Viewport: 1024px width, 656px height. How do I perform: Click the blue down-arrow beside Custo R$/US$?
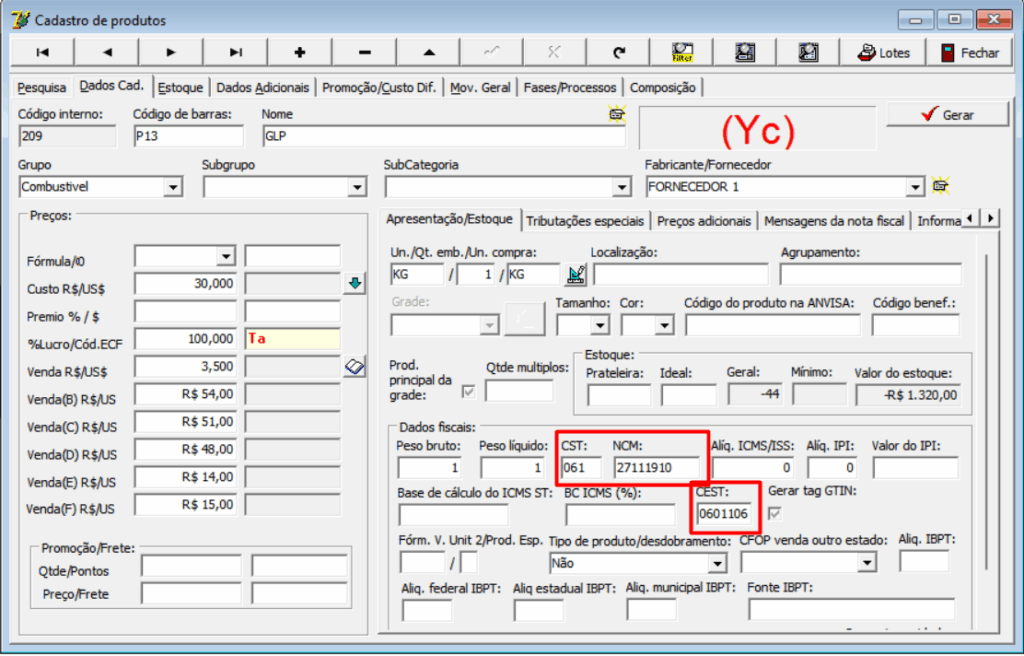pos(355,283)
